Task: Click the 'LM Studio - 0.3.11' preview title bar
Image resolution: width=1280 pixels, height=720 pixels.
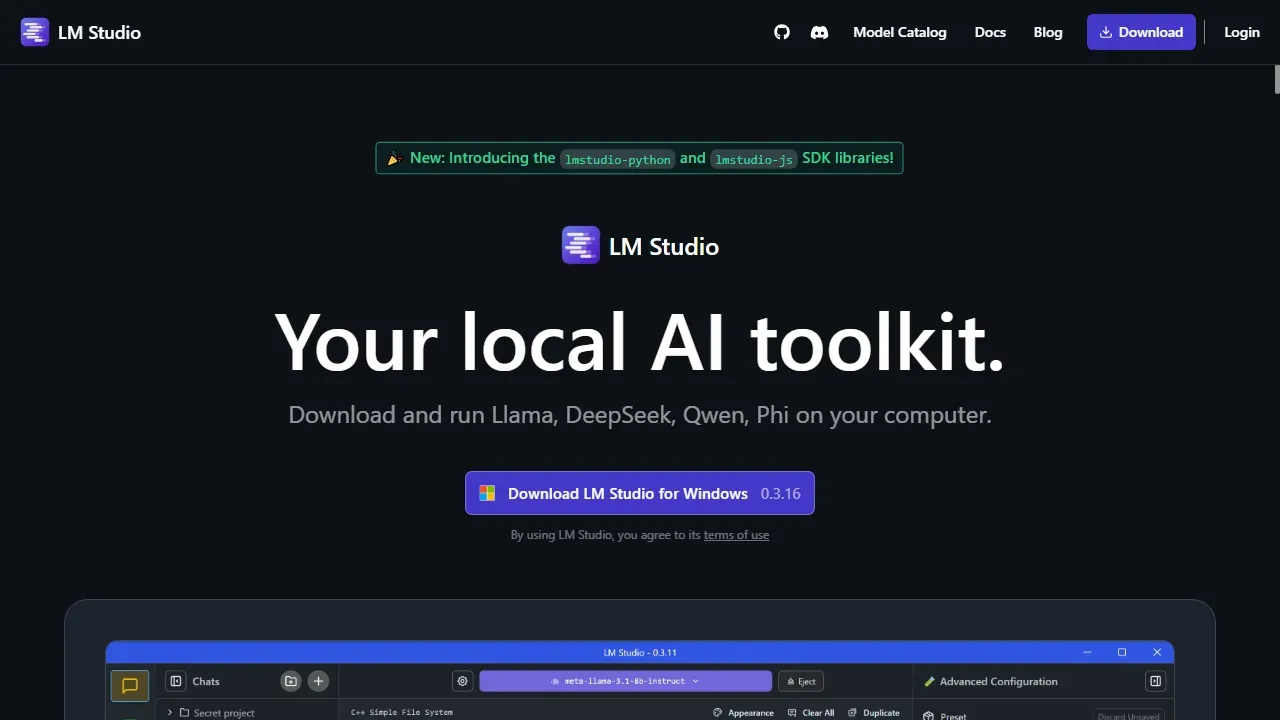Action: (639, 652)
